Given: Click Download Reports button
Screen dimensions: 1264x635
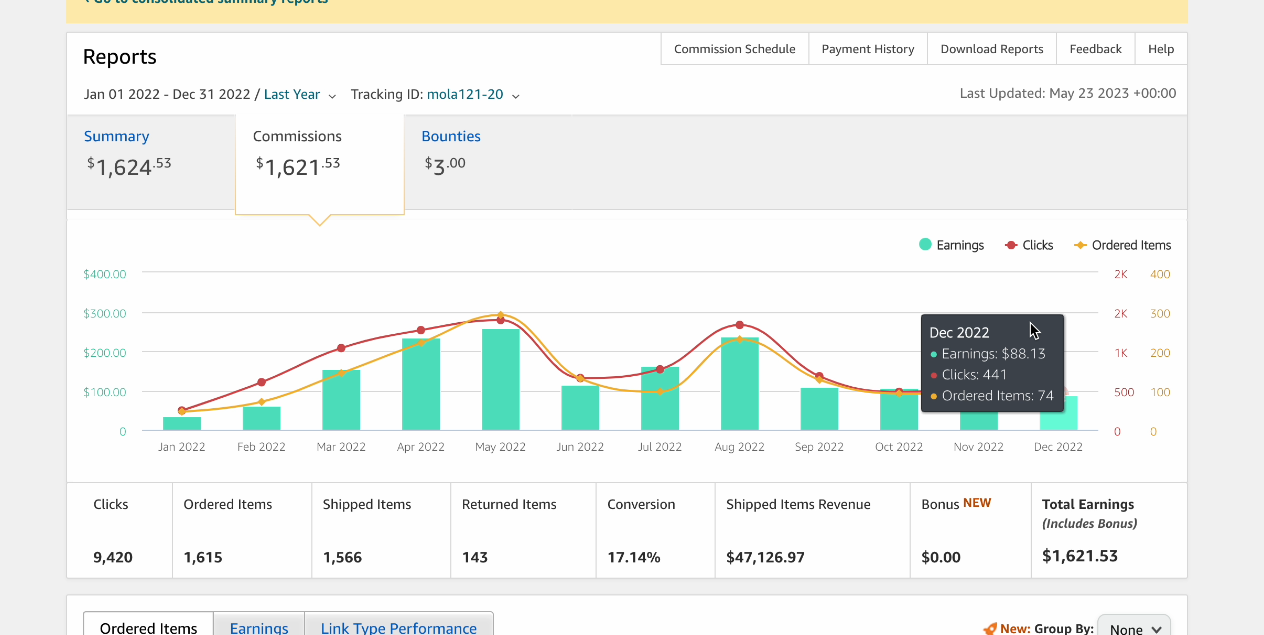Looking at the screenshot, I should coord(992,49).
